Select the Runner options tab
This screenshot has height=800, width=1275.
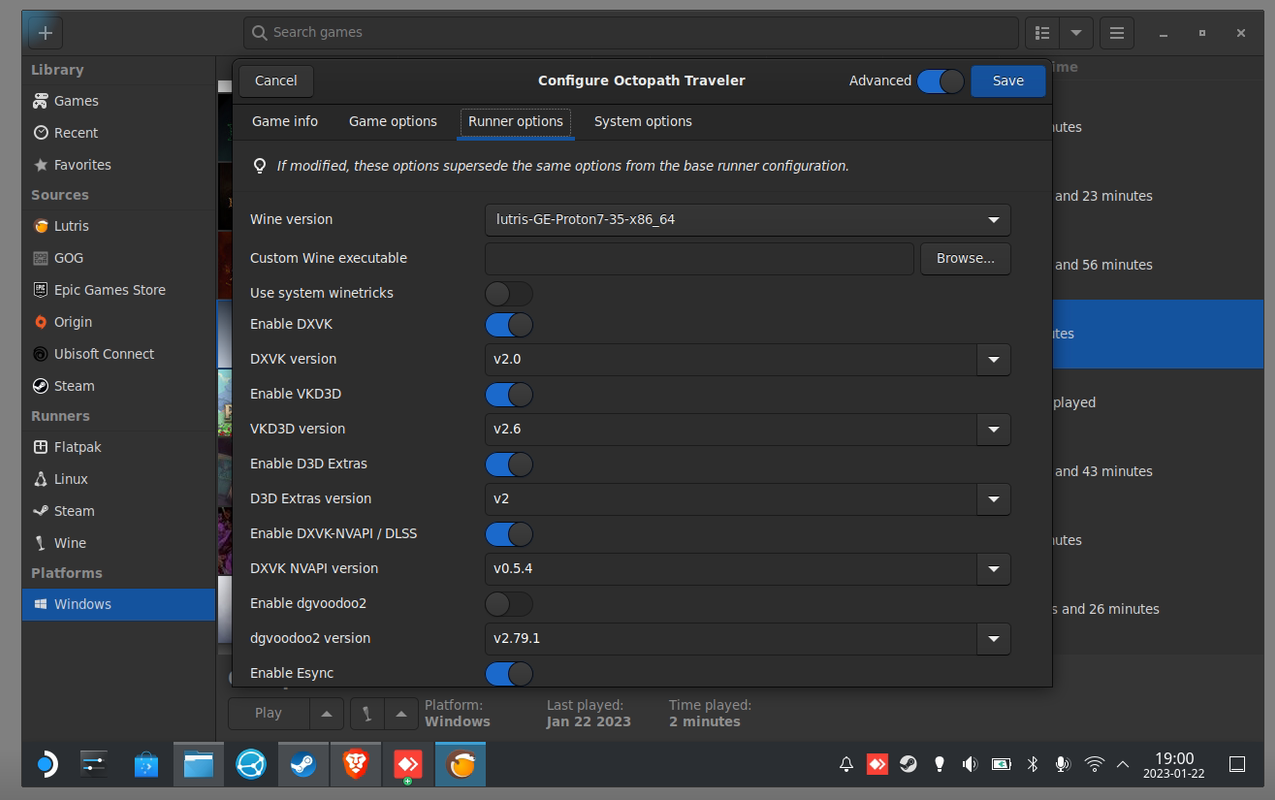click(516, 122)
